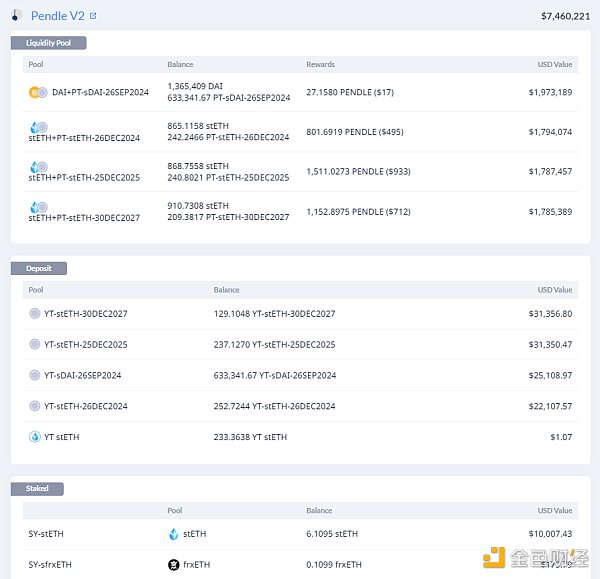Select pool name DAI+PT-sDAI-26SEP2024
The width and height of the screenshot is (600, 579).
click(x=100, y=92)
